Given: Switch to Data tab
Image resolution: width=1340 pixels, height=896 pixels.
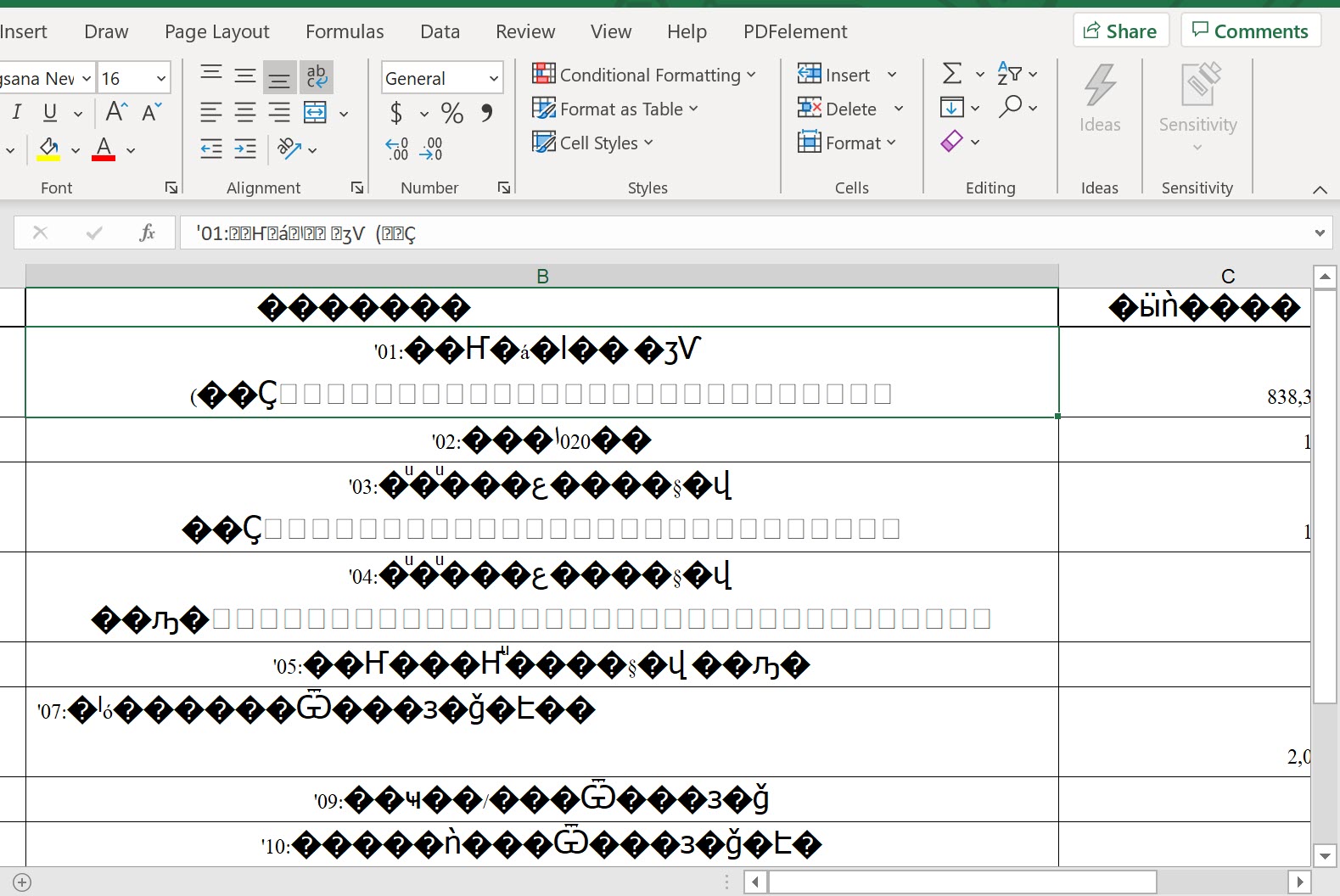Looking at the screenshot, I should pos(440,31).
